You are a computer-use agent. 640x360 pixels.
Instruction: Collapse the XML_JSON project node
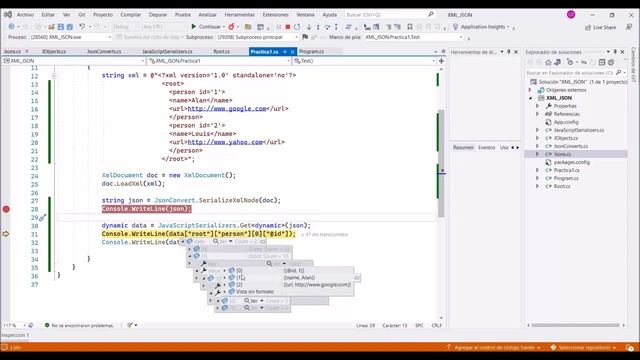pos(531,98)
